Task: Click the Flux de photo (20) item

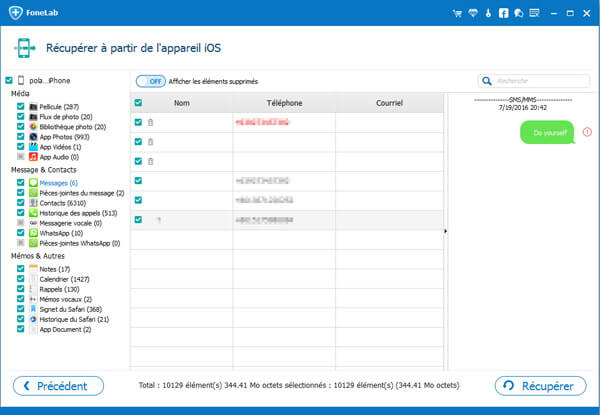Action: (66, 117)
